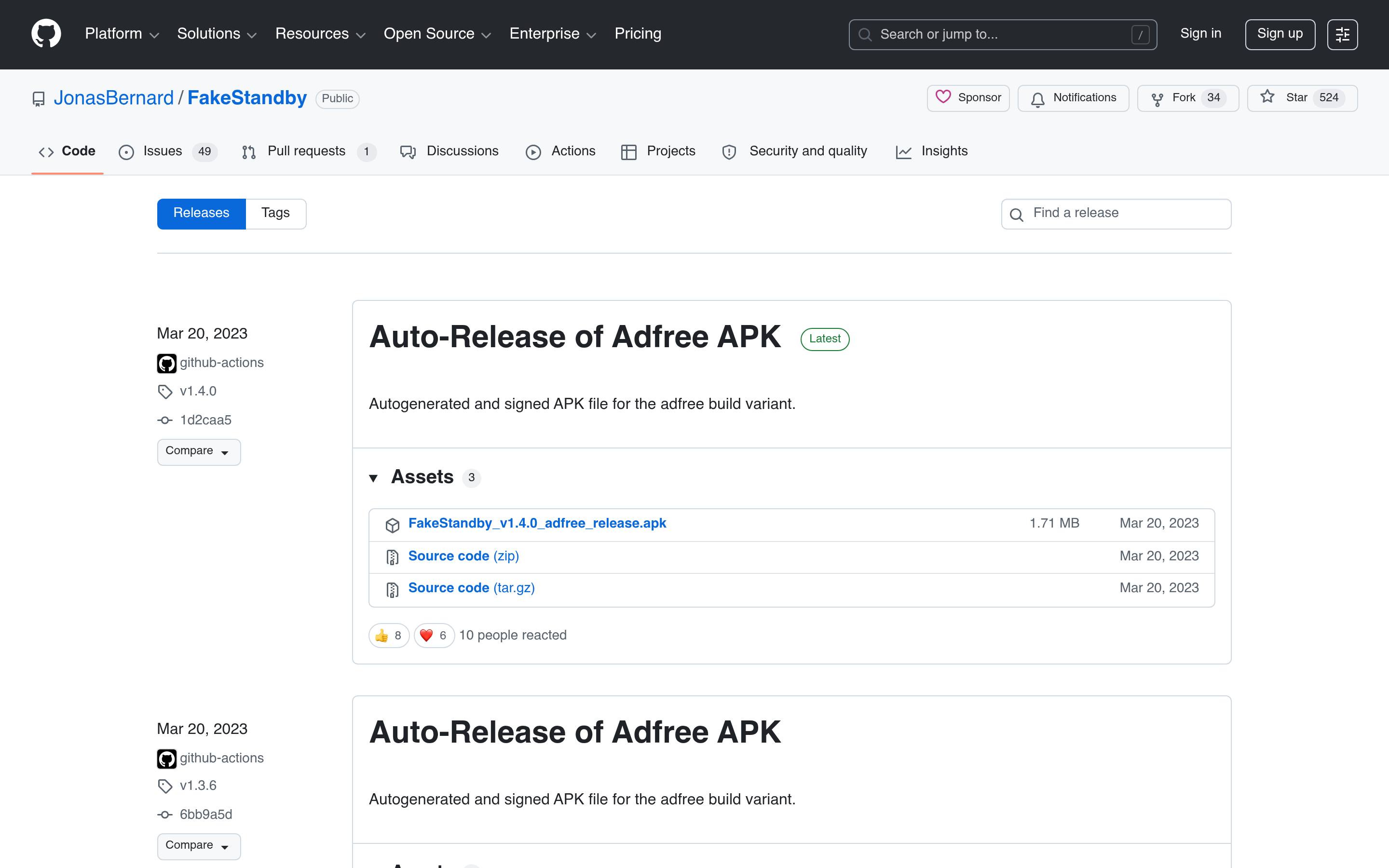Download FakeStandby_v1.4.0_adfree_release.apk
1389x868 pixels.
[x=537, y=524]
